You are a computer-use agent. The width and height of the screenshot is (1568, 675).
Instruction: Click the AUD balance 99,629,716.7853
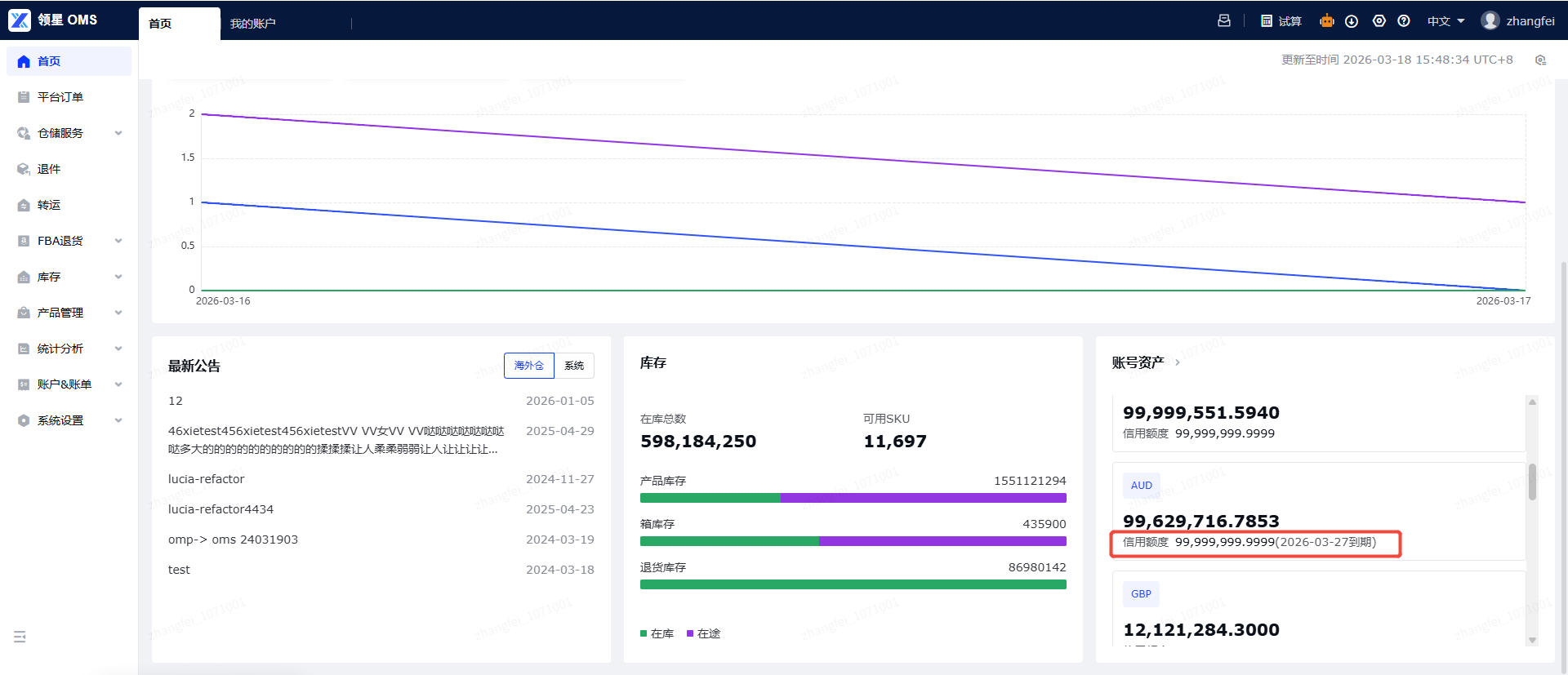[x=1201, y=521]
